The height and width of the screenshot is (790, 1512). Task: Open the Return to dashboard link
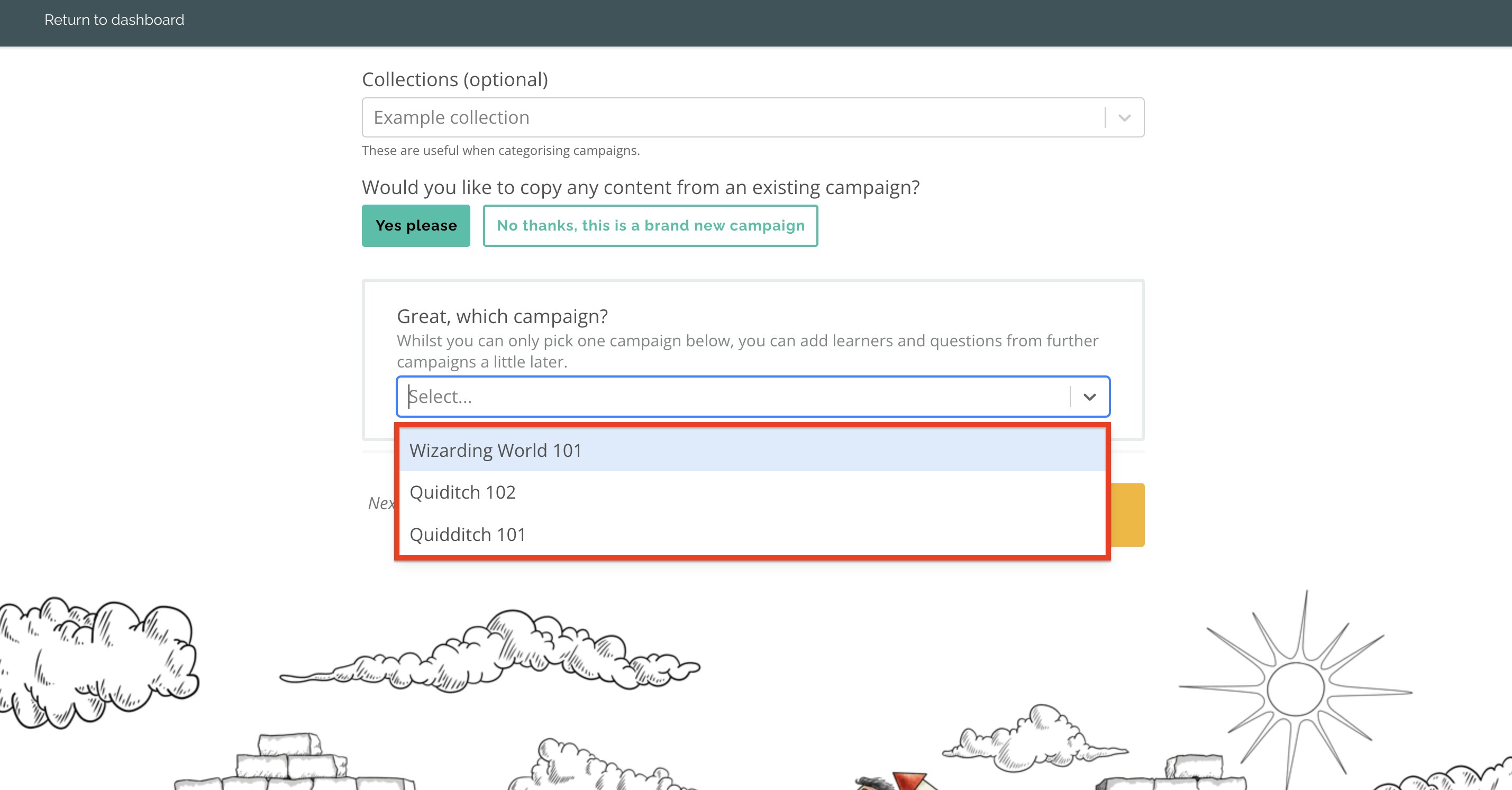click(114, 20)
